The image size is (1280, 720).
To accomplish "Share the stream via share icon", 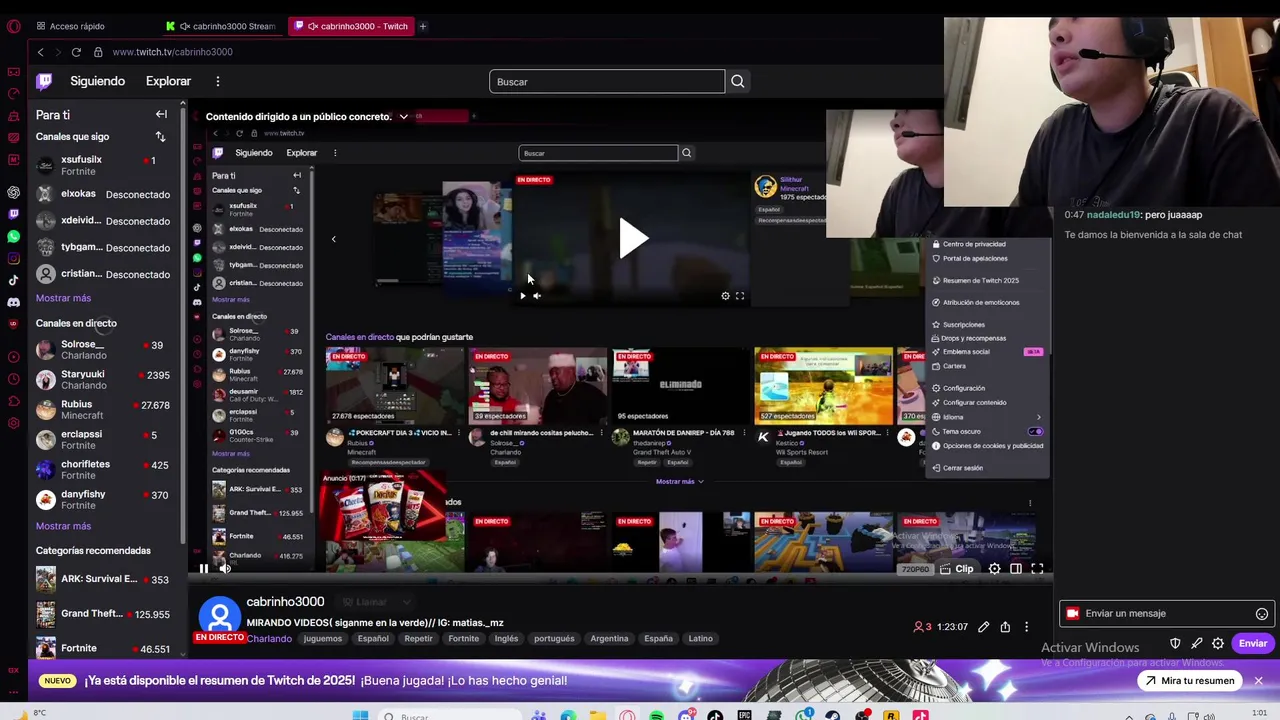I will [1005, 627].
